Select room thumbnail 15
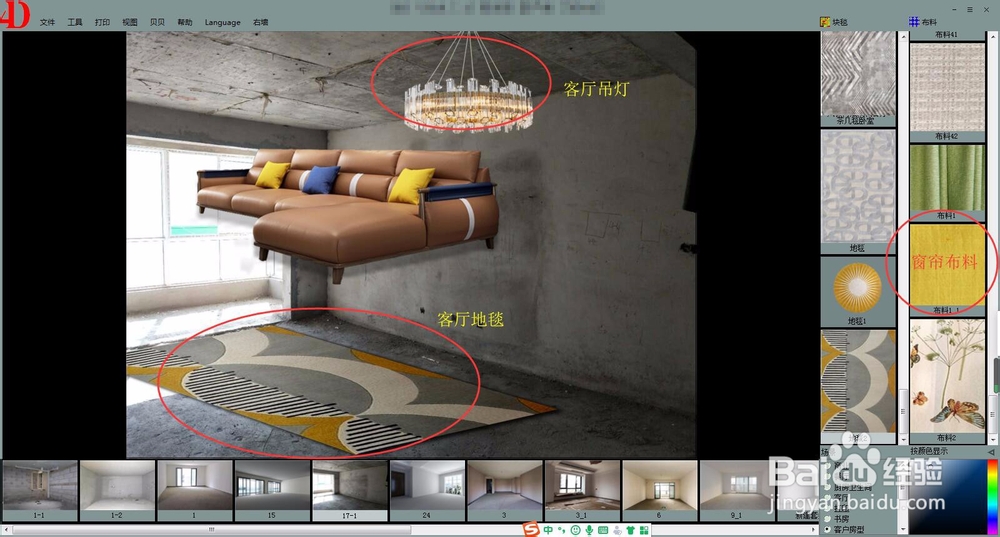This screenshot has height=537, width=1000. point(272,490)
